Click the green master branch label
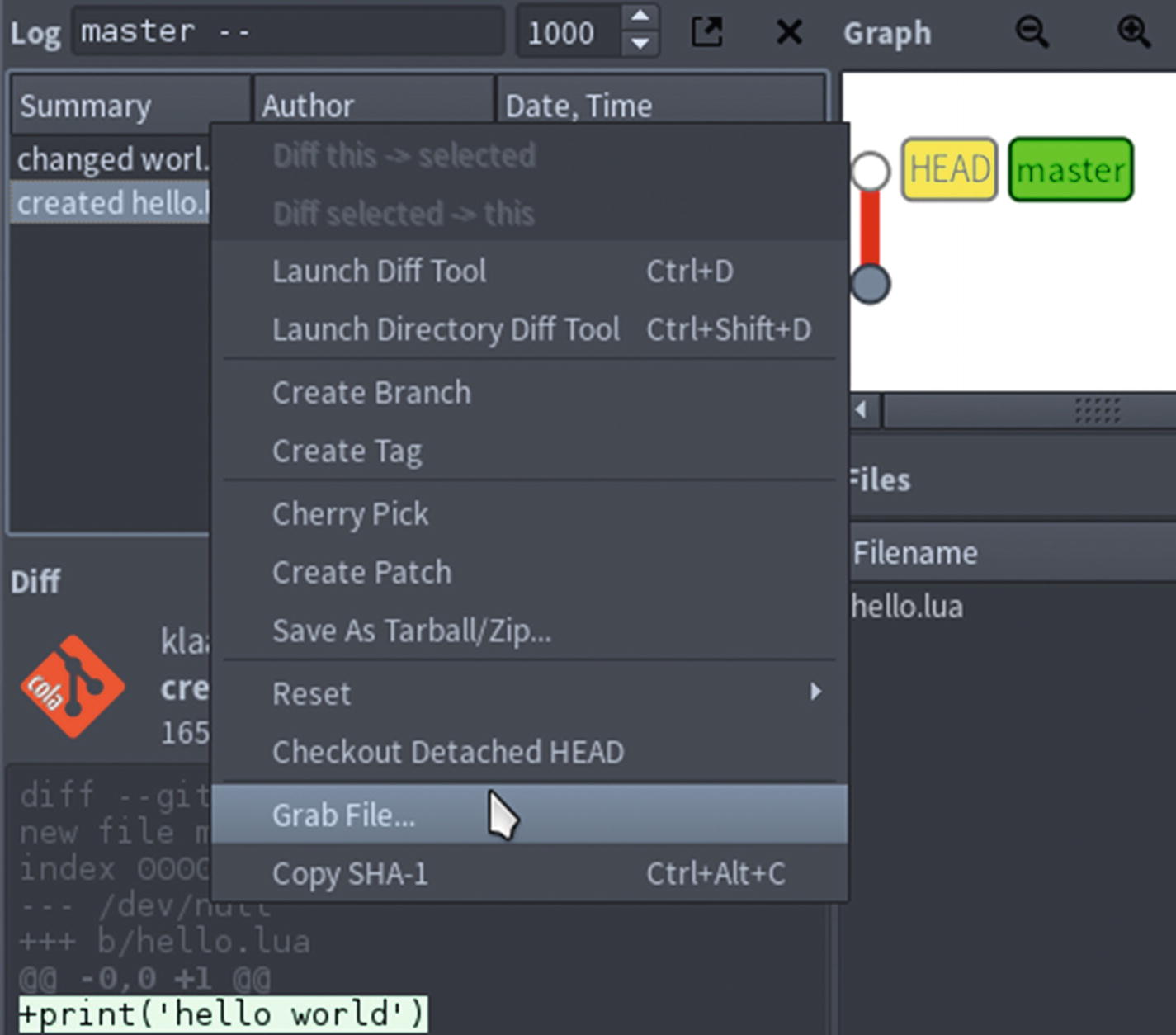This screenshot has height=1035, width=1176. (x=1070, y=169)
